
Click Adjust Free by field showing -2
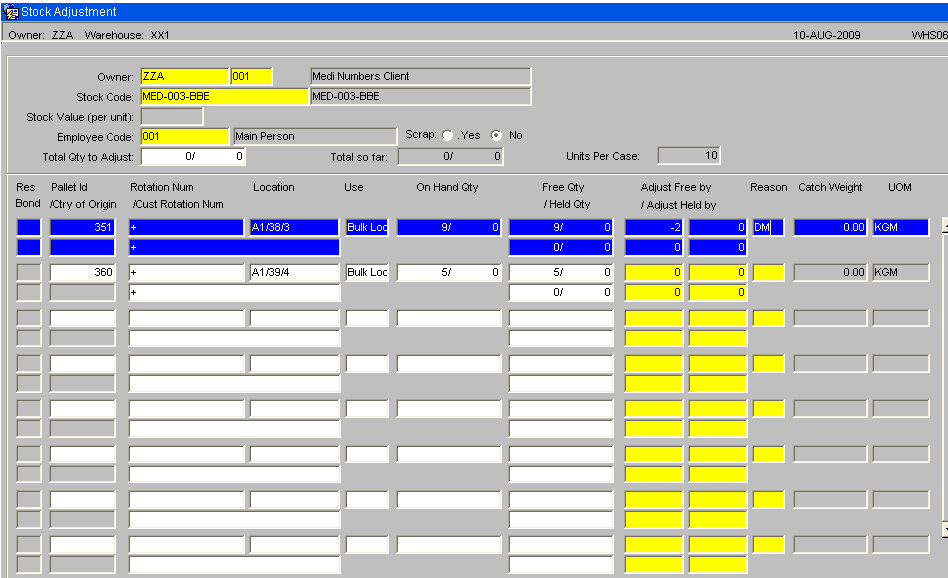pos(654,227)
